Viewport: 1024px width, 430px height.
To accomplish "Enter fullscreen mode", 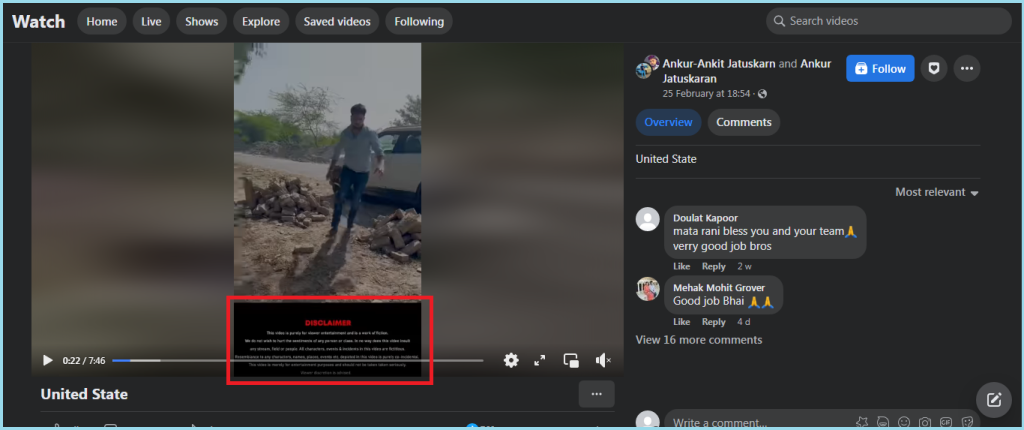I will [x=539, y=360].
